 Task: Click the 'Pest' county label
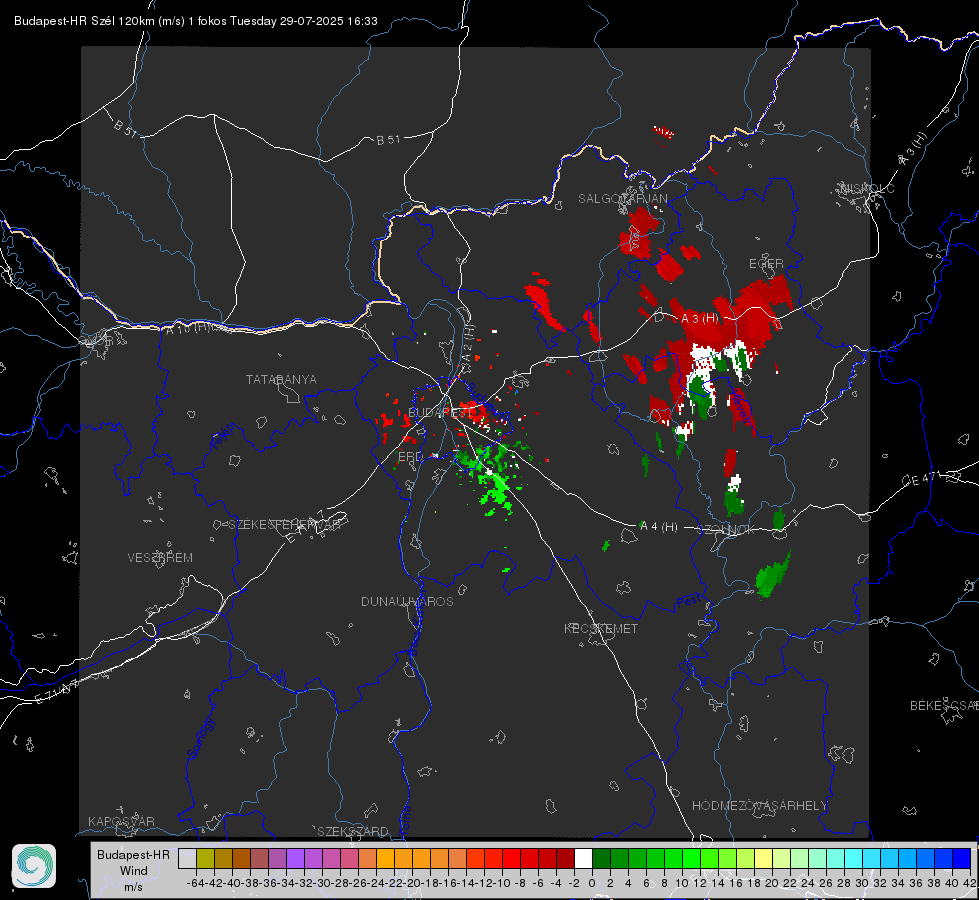pyautogui.click(x=689, y=602)
